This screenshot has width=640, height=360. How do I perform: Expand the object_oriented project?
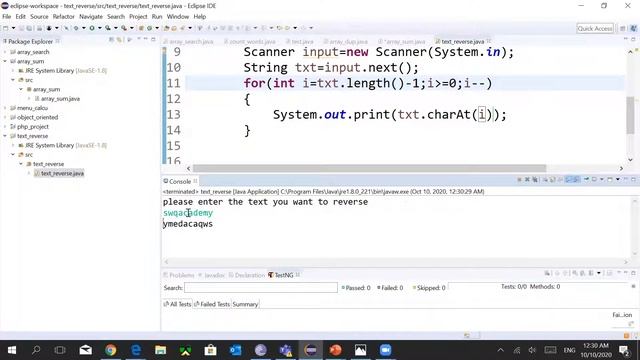[x=5, y=118]
